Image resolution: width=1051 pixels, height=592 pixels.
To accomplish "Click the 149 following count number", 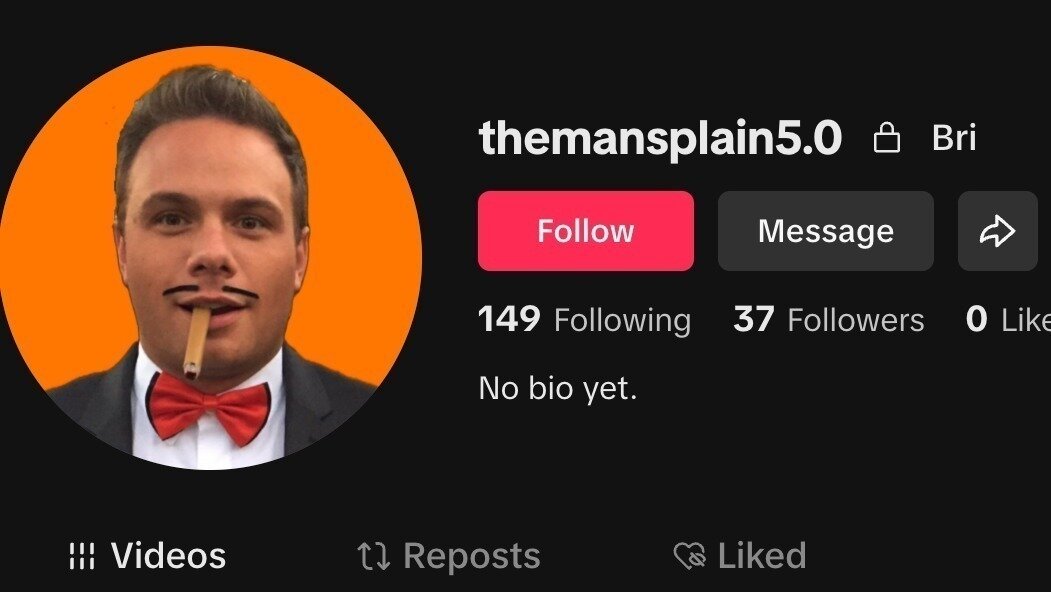I will 509,318.
